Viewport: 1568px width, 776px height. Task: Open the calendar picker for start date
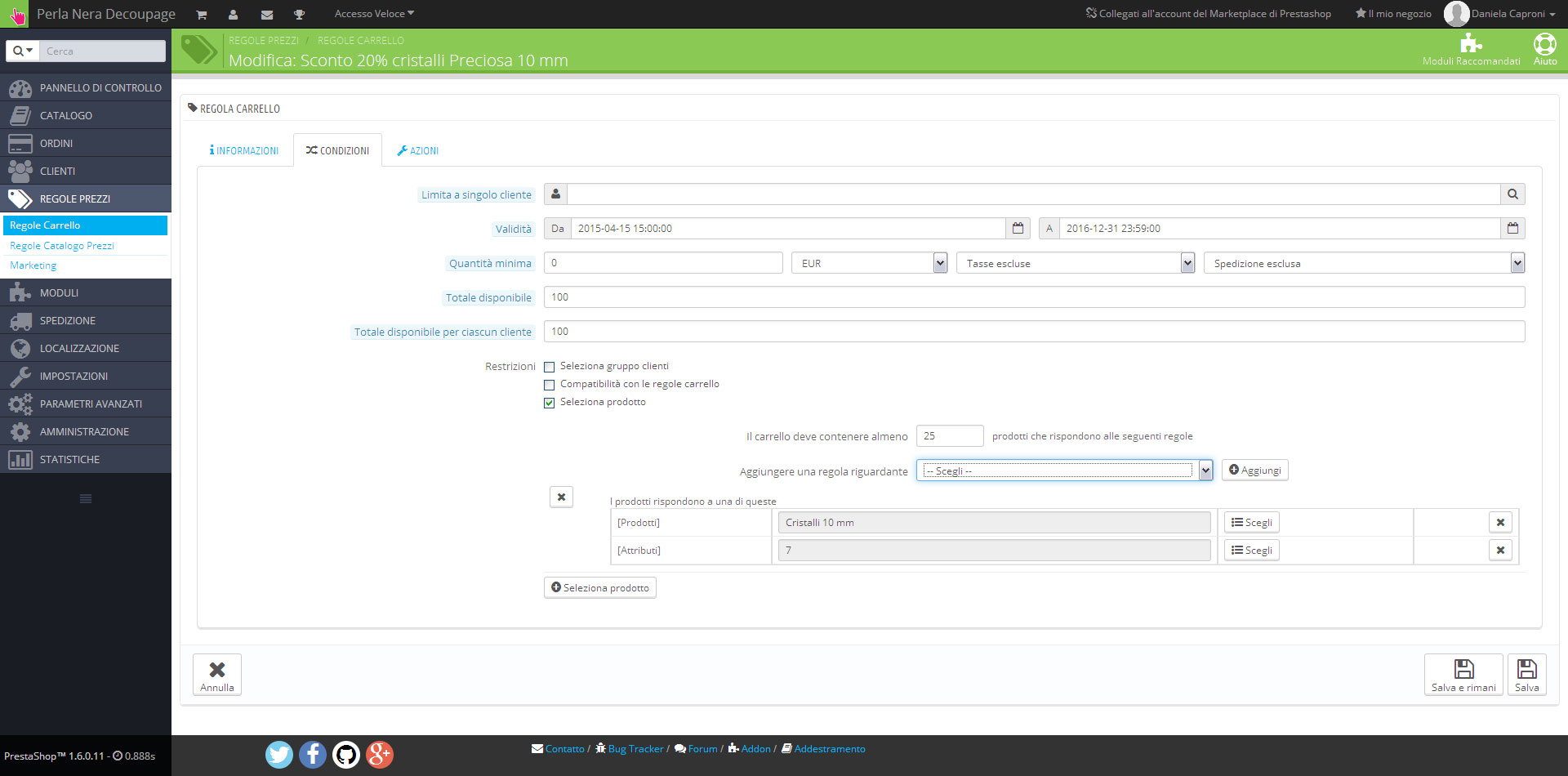[1018, 229]
